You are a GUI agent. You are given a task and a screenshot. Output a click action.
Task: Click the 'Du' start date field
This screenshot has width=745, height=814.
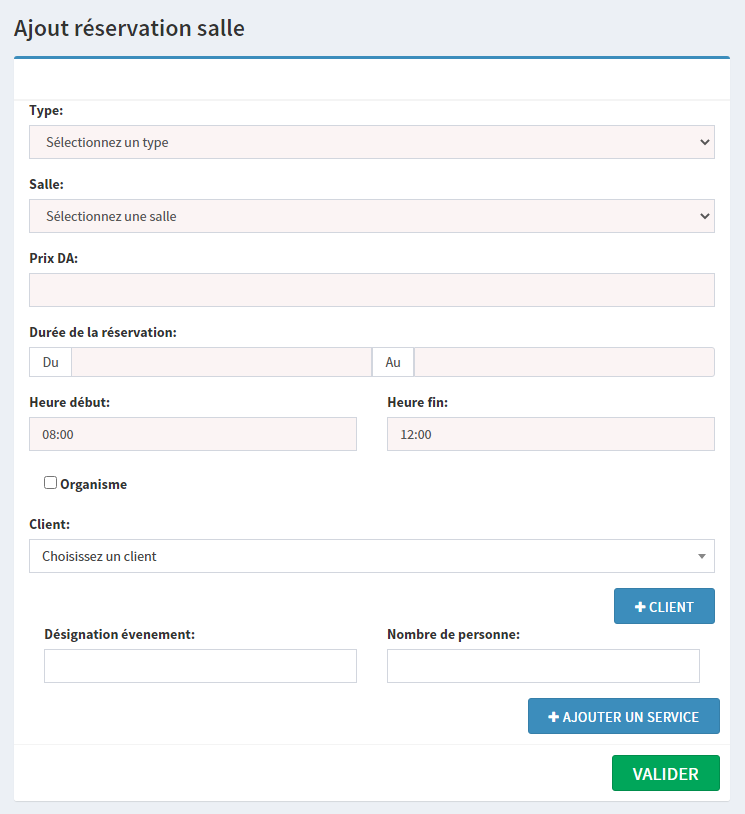pos(221,362)
